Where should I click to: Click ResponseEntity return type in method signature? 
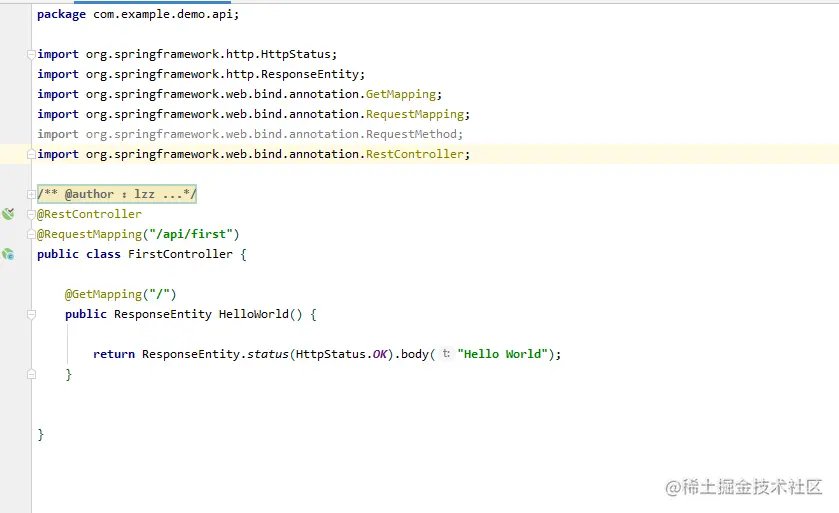pos(163,314)
